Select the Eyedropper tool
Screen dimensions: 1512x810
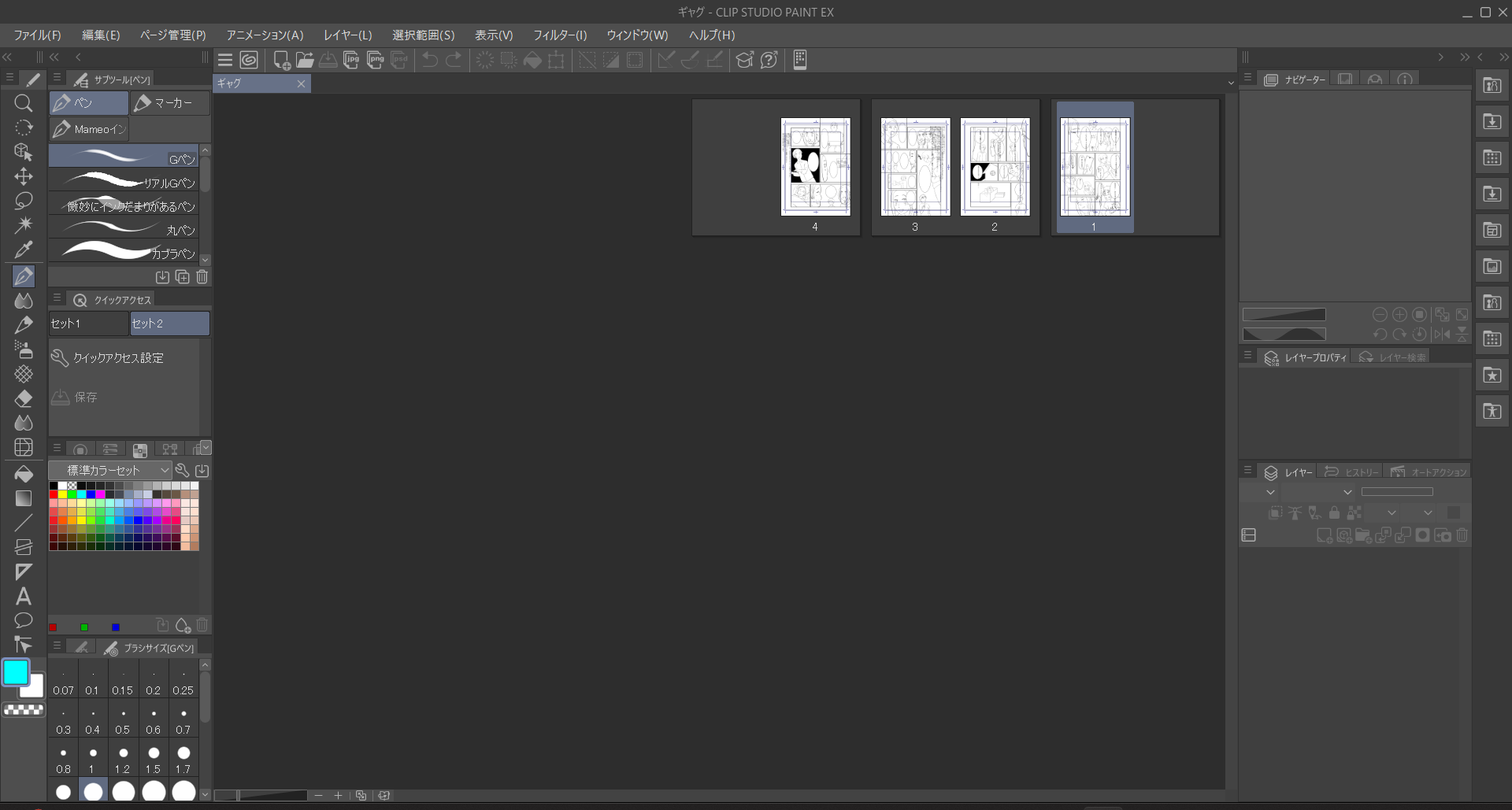click(24, 250)
